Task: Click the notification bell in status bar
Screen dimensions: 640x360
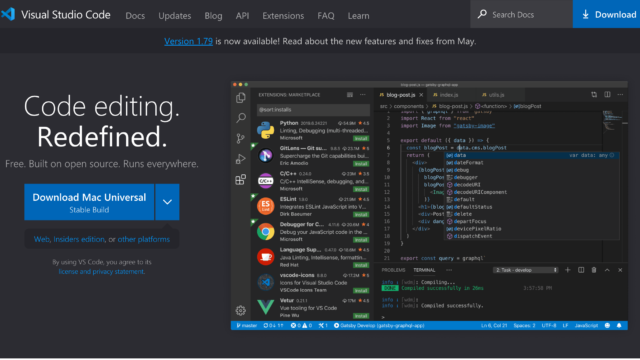Action: (x=619, y=325)
